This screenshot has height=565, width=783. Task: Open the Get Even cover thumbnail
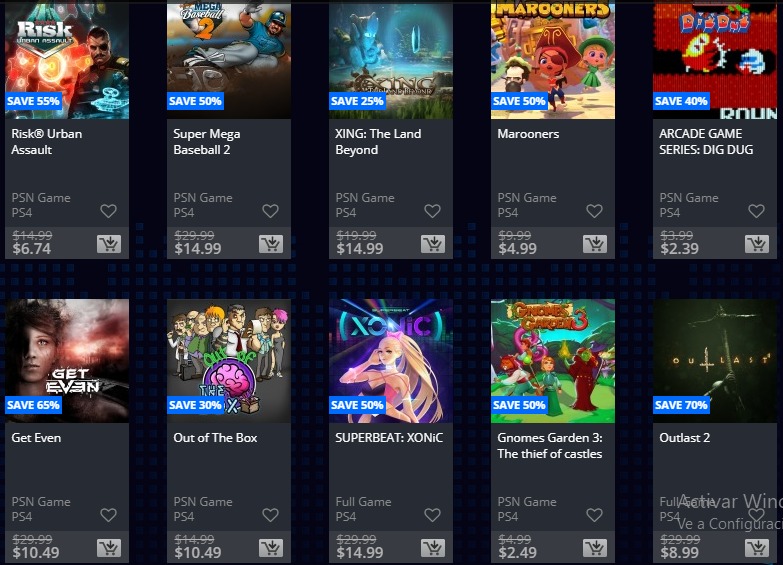pos(67,361)
